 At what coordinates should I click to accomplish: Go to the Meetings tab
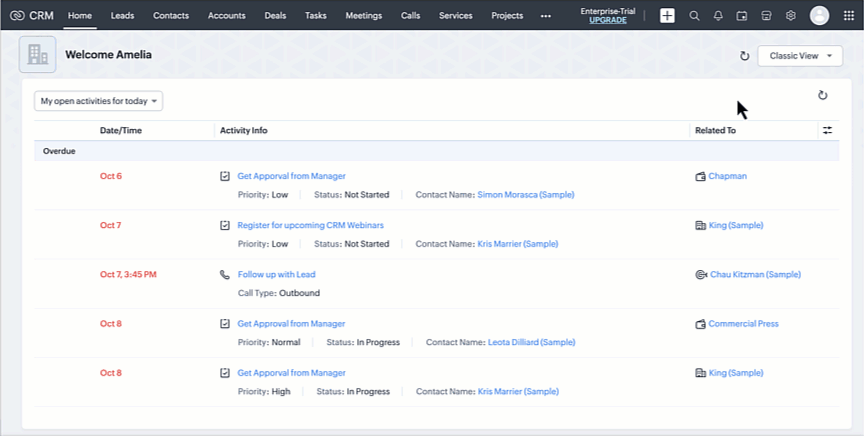pos(363,16)
